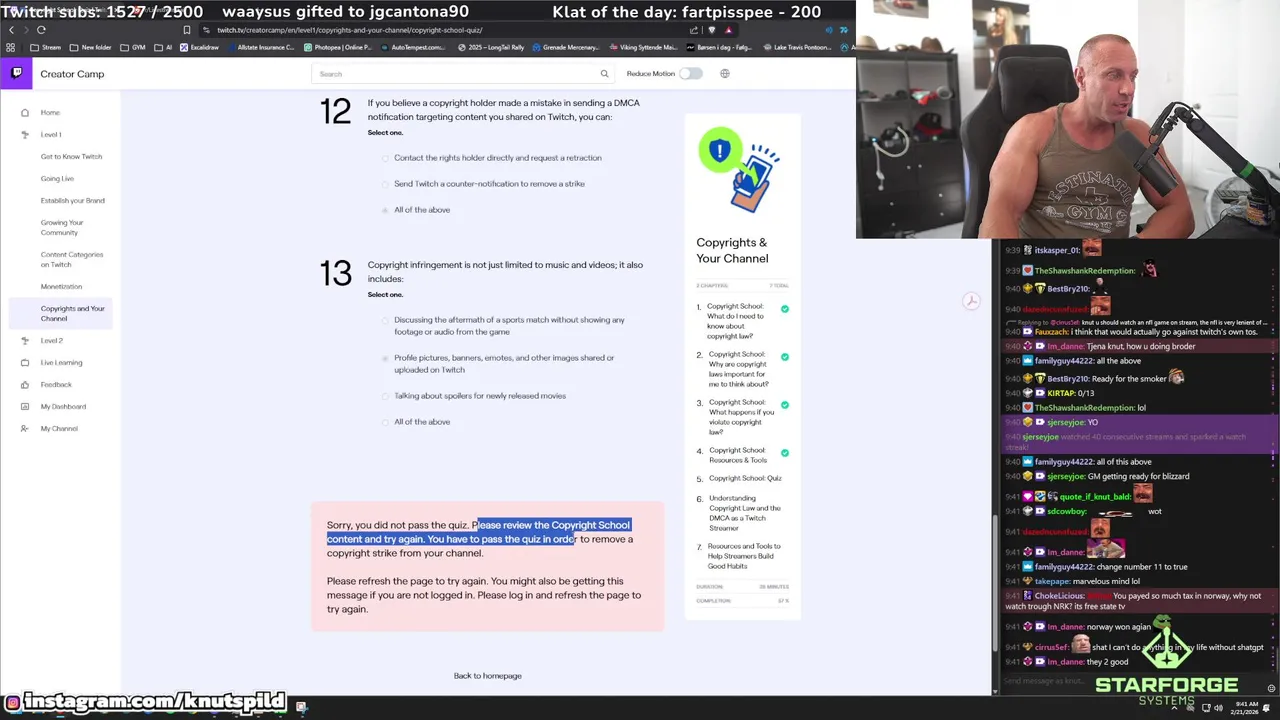The width and height of the screenshot is (1280, 720).
Task: Open chapter 7 'Resources and Tools to Help Streamers'
Action: (744, 556)
